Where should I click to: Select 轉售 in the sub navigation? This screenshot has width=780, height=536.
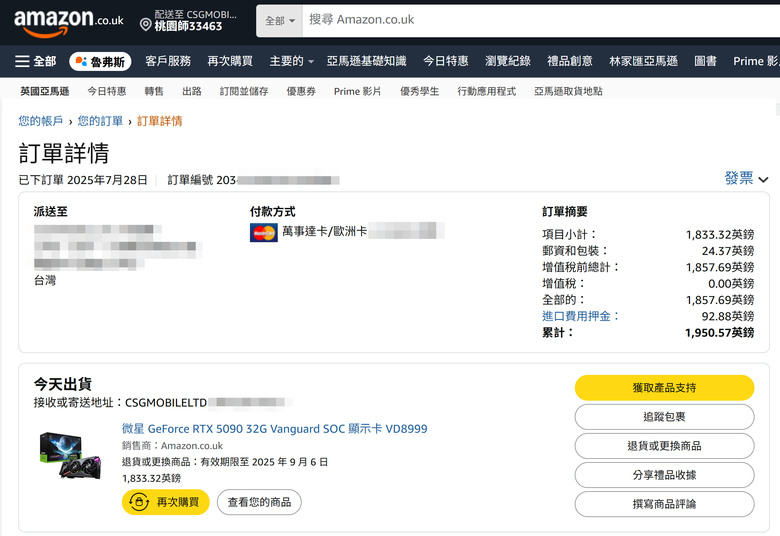[154, 92]
